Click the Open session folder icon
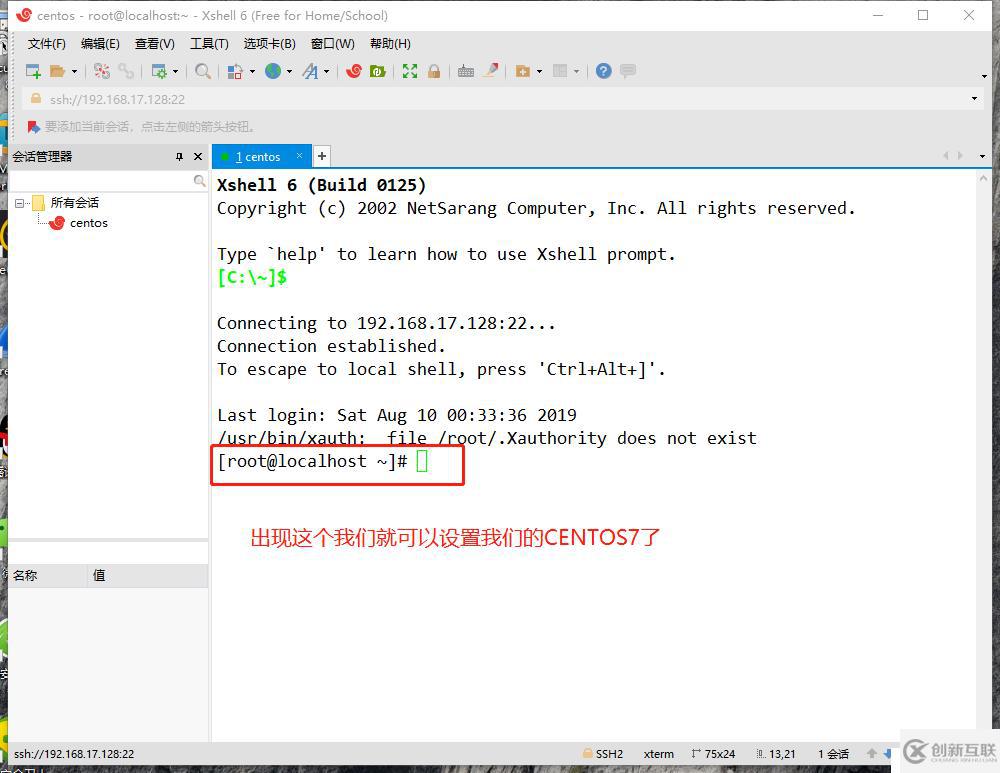The image size is (1000, 773). pyautogui.click(x=57, y=71)
